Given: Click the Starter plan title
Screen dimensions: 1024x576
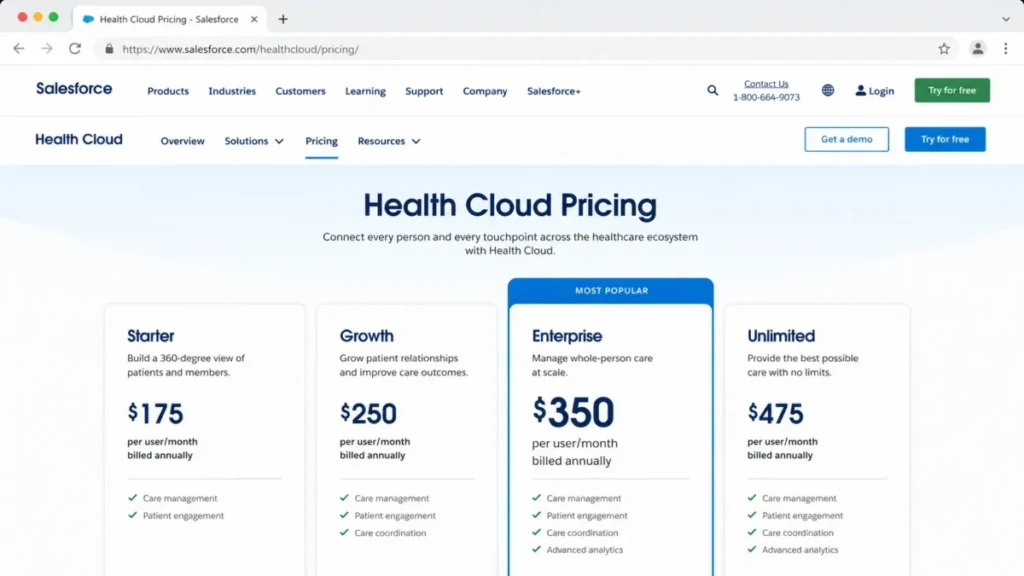Looking at the screenshot, I should coord(150,336).
